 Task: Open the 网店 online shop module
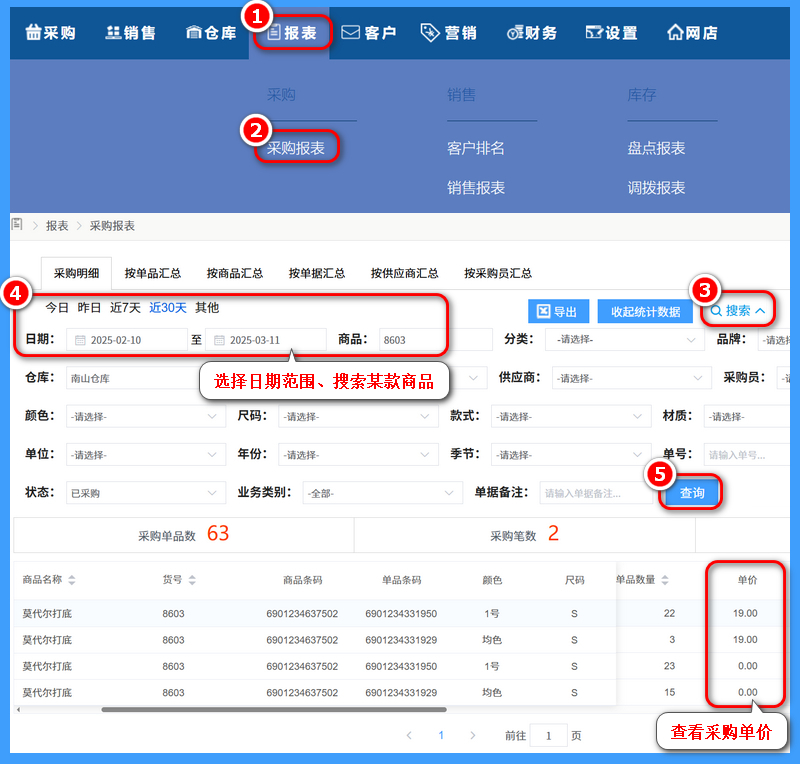(692, 33)
